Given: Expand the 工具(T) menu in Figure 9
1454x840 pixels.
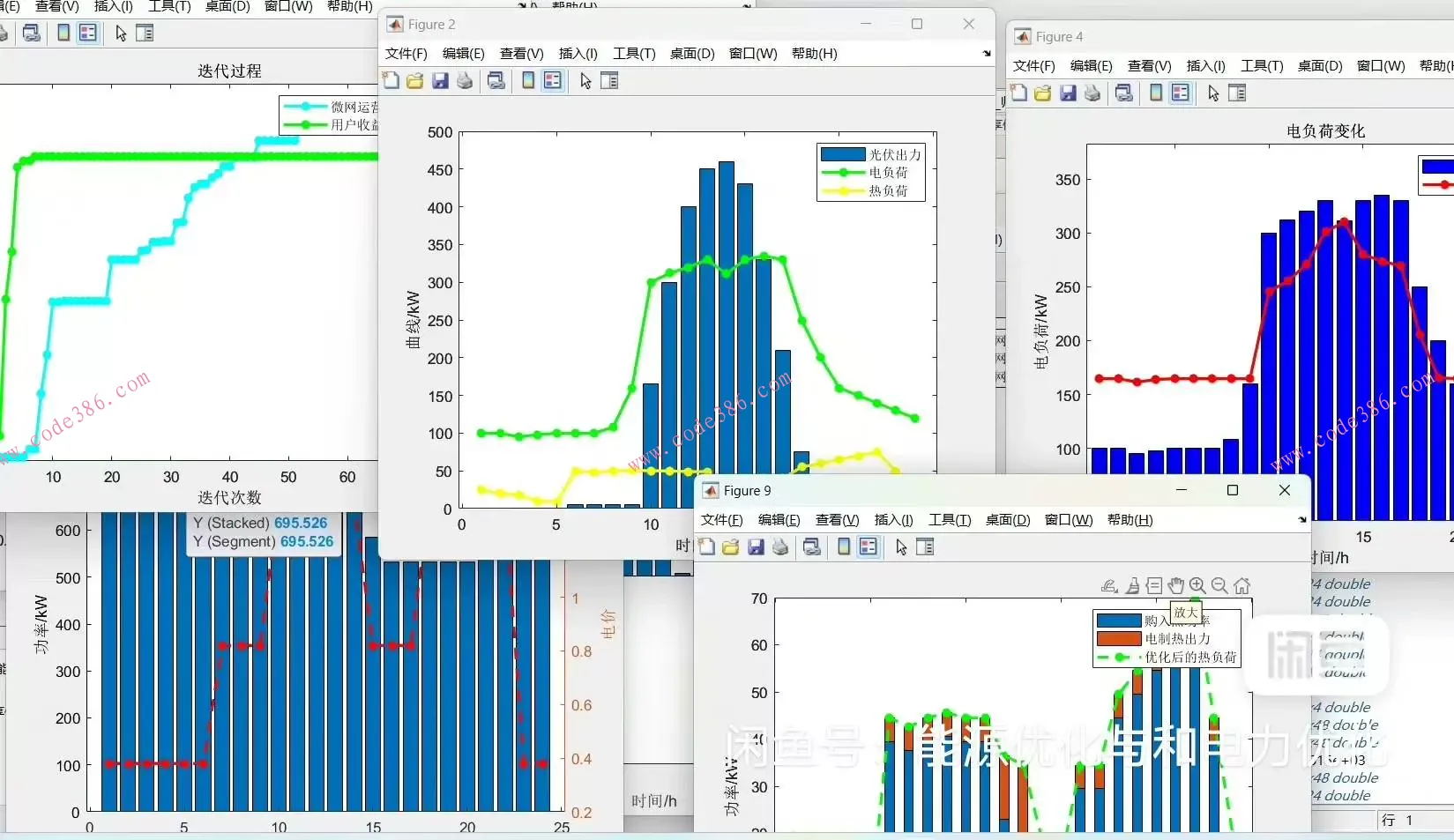Looking at the screenshot, I should coord(950,520).
